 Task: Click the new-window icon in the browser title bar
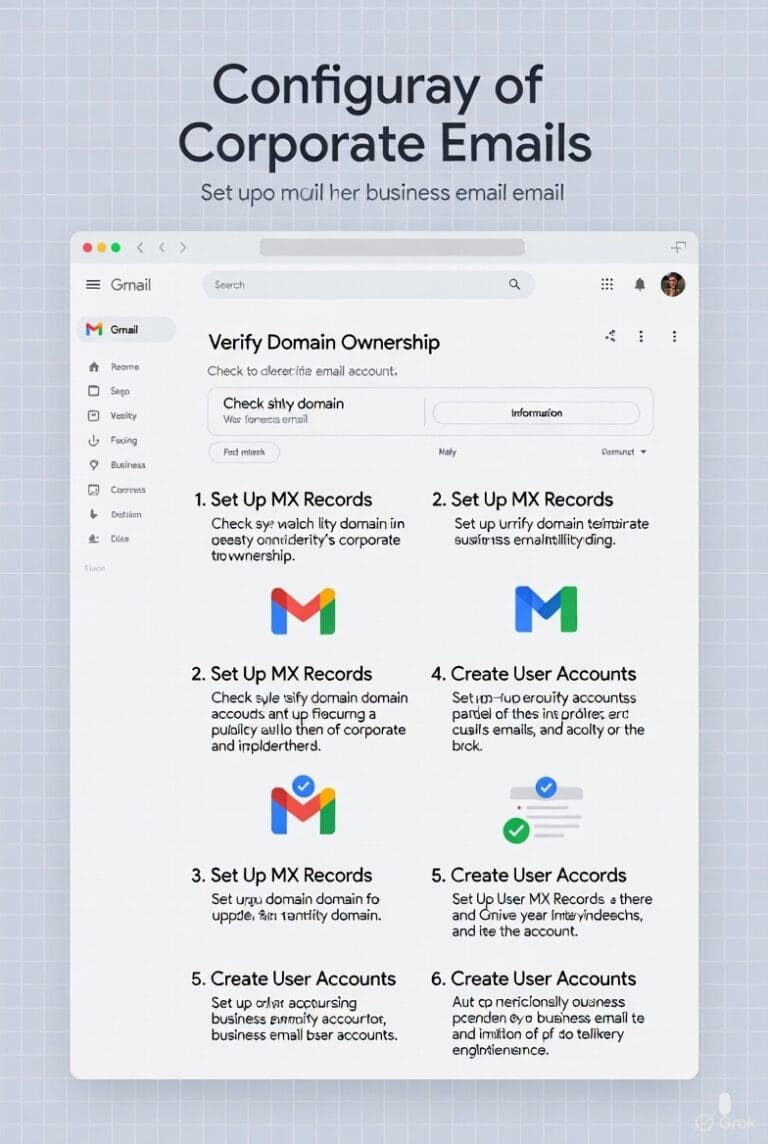coord(678,247)
